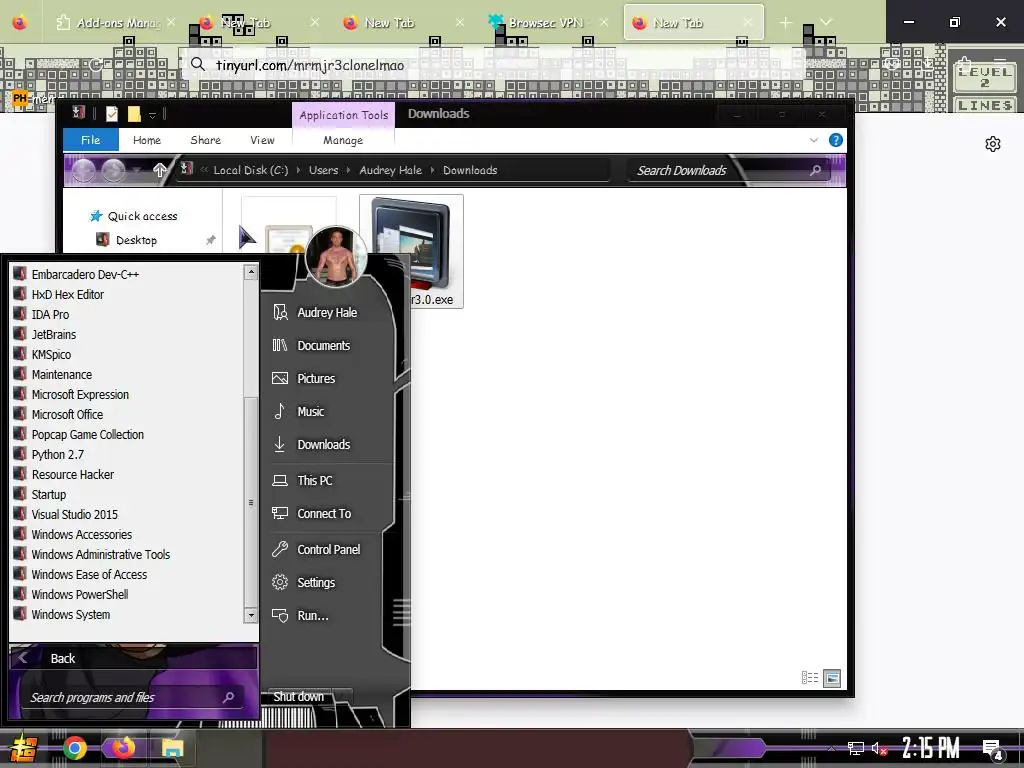Select Users in the address breadcrumb
The image size is (1024, 768).
click(323, 170)
